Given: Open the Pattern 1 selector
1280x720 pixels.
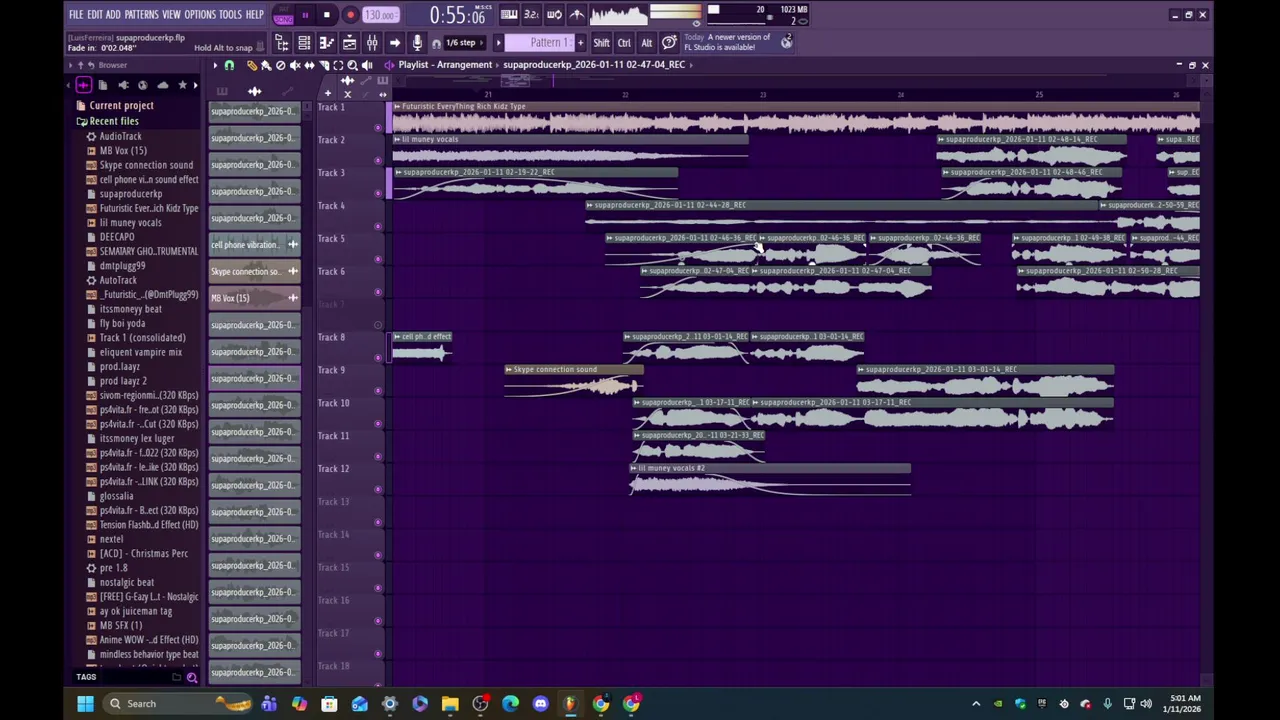Looking at the screenshot, I should 539,43.
